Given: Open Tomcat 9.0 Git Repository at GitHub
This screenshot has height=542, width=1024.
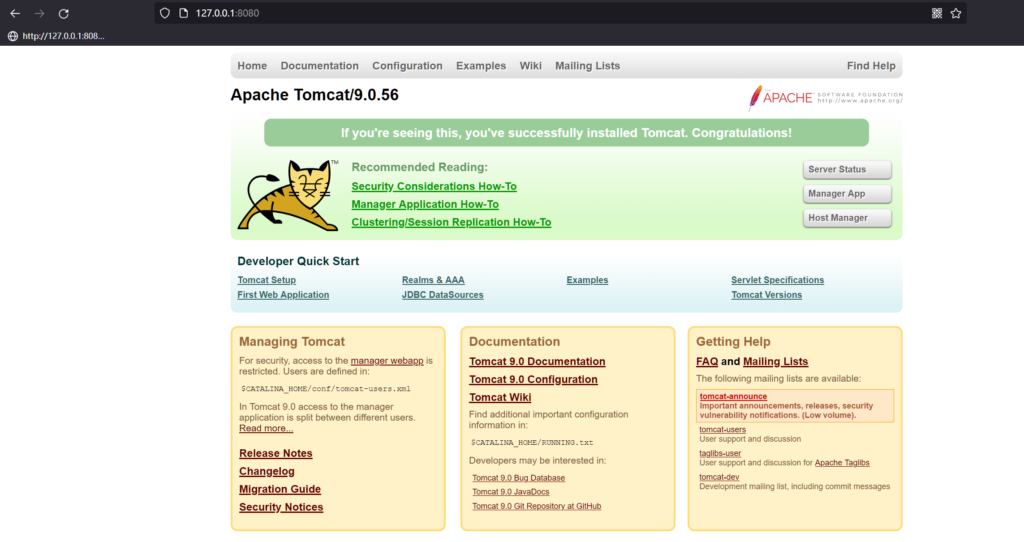Looking at the screenshot, I should [537, 507].
